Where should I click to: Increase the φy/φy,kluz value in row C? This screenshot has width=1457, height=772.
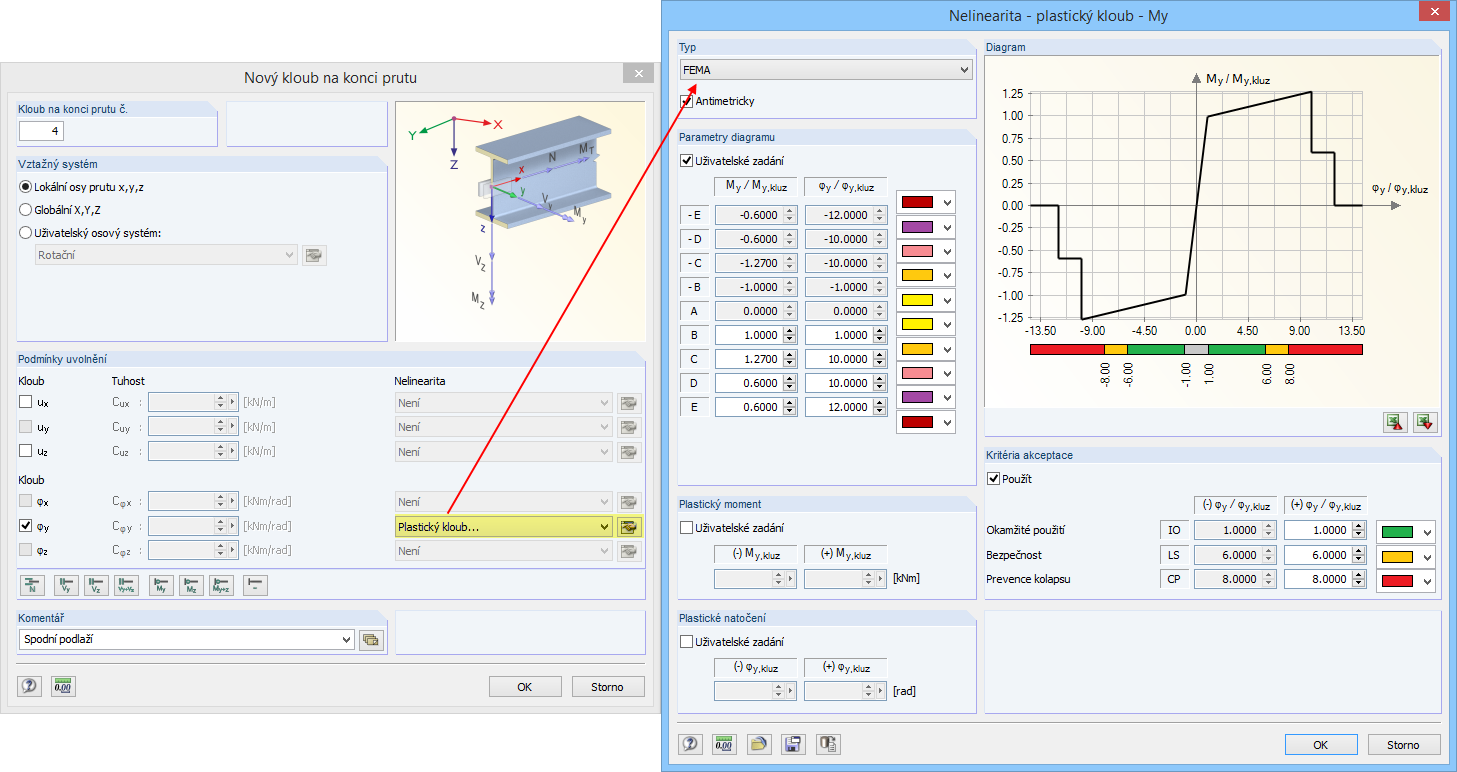[x=880, y=355]
